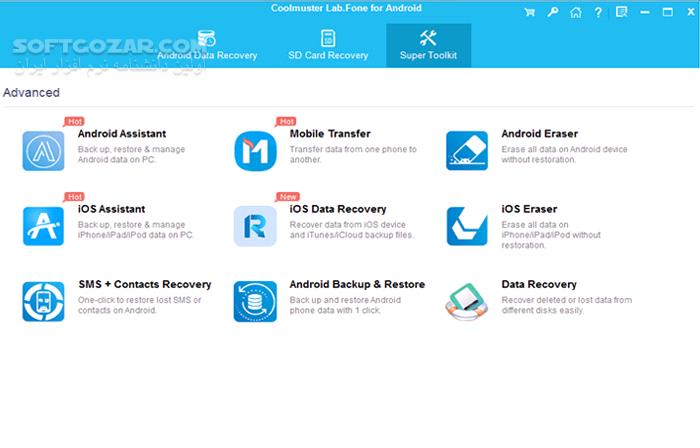The image size is (700, 448).
Task: Click the New badge on iOS Data Recovery
Action: [x=288, y=197]
